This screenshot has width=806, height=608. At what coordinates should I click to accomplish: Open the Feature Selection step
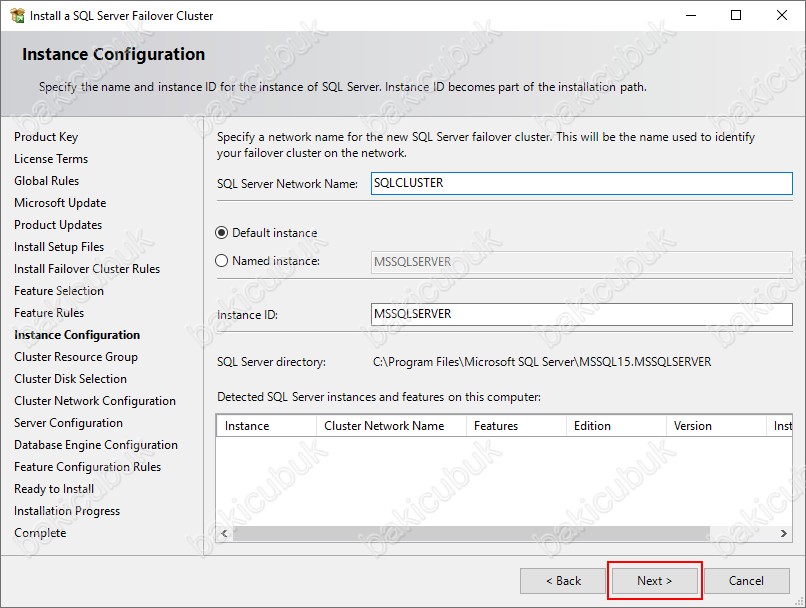click(59, 291)
